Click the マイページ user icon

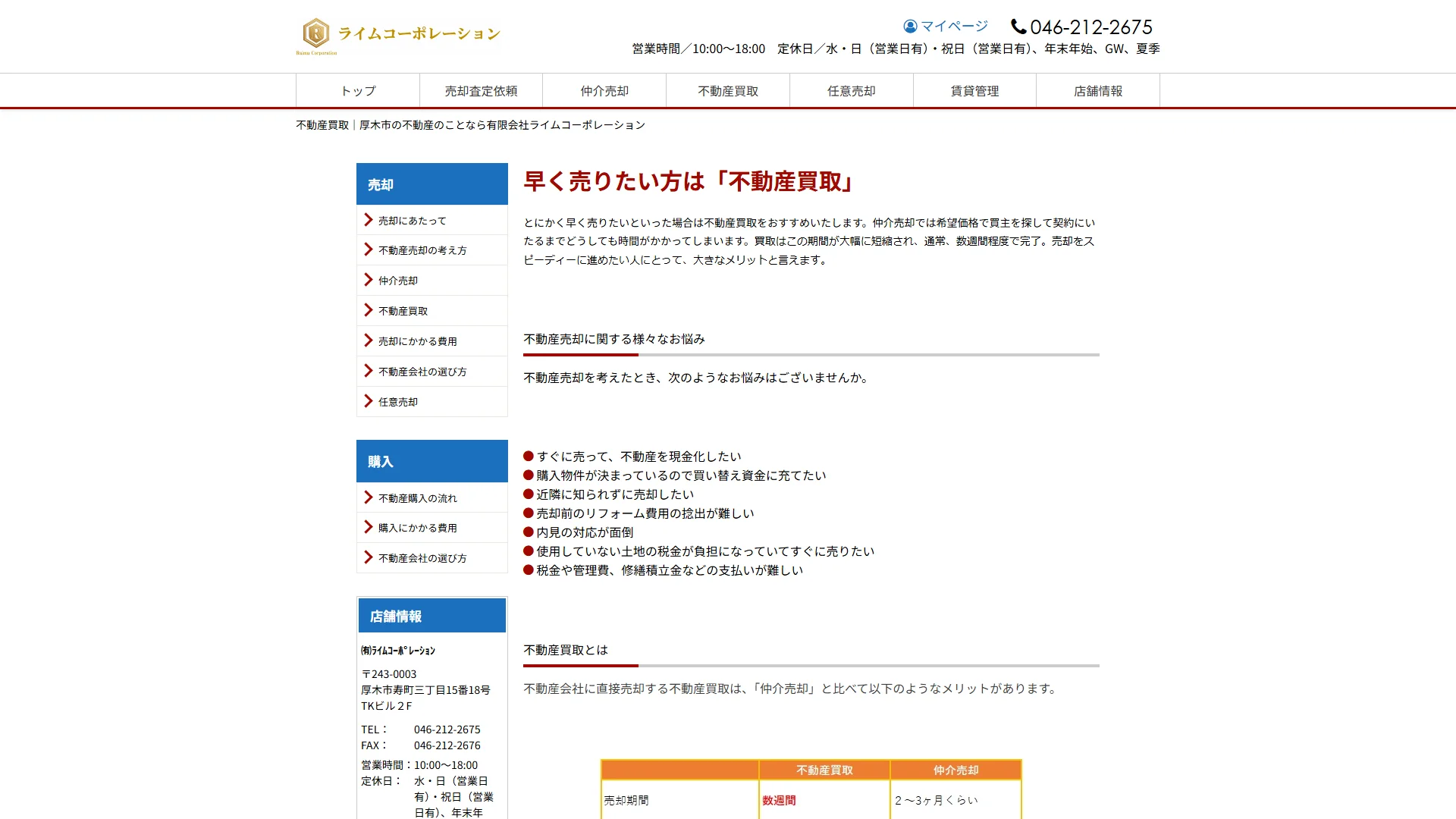(x=910, y=27)
